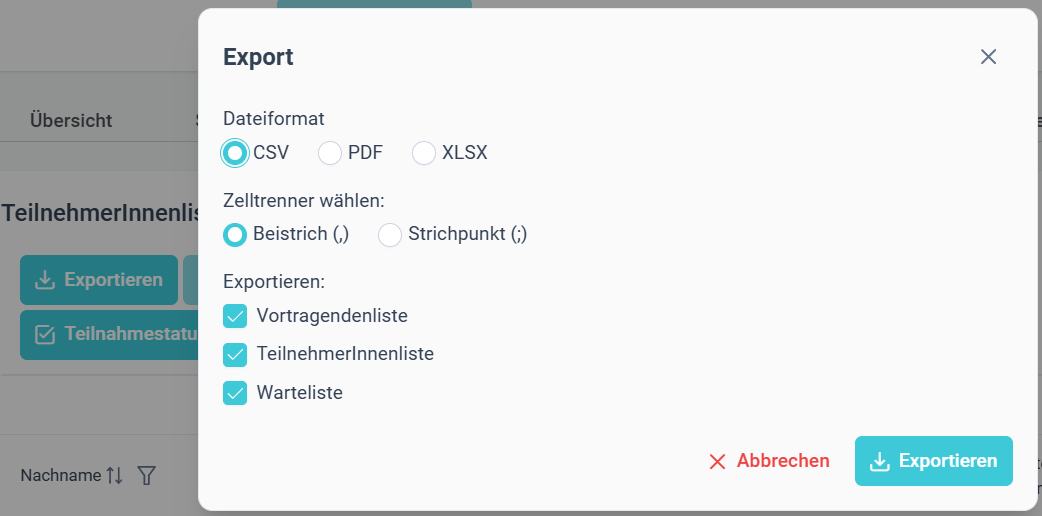Untick the Warteliste checkbox
The height and width of the screenshot is (516, 1042).
click(x=235, y=393)
